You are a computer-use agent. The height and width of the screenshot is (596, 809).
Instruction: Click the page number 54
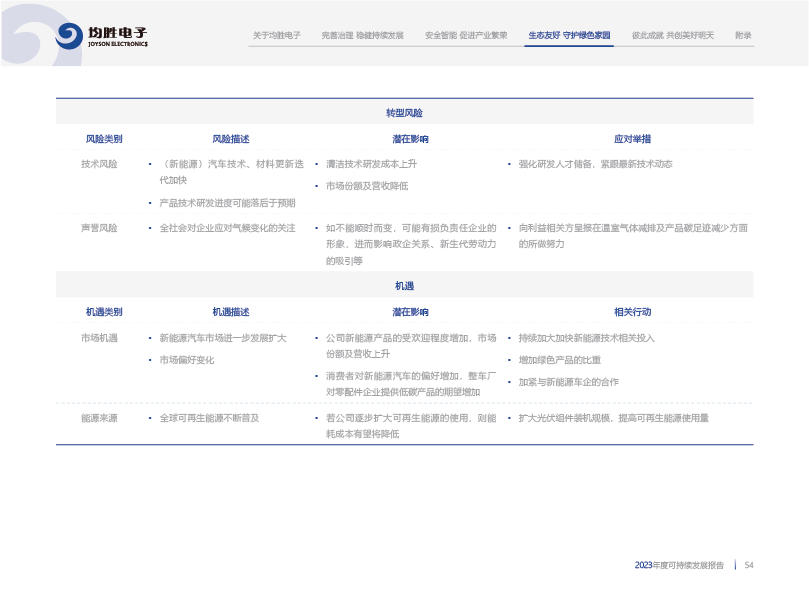(748, 565)
